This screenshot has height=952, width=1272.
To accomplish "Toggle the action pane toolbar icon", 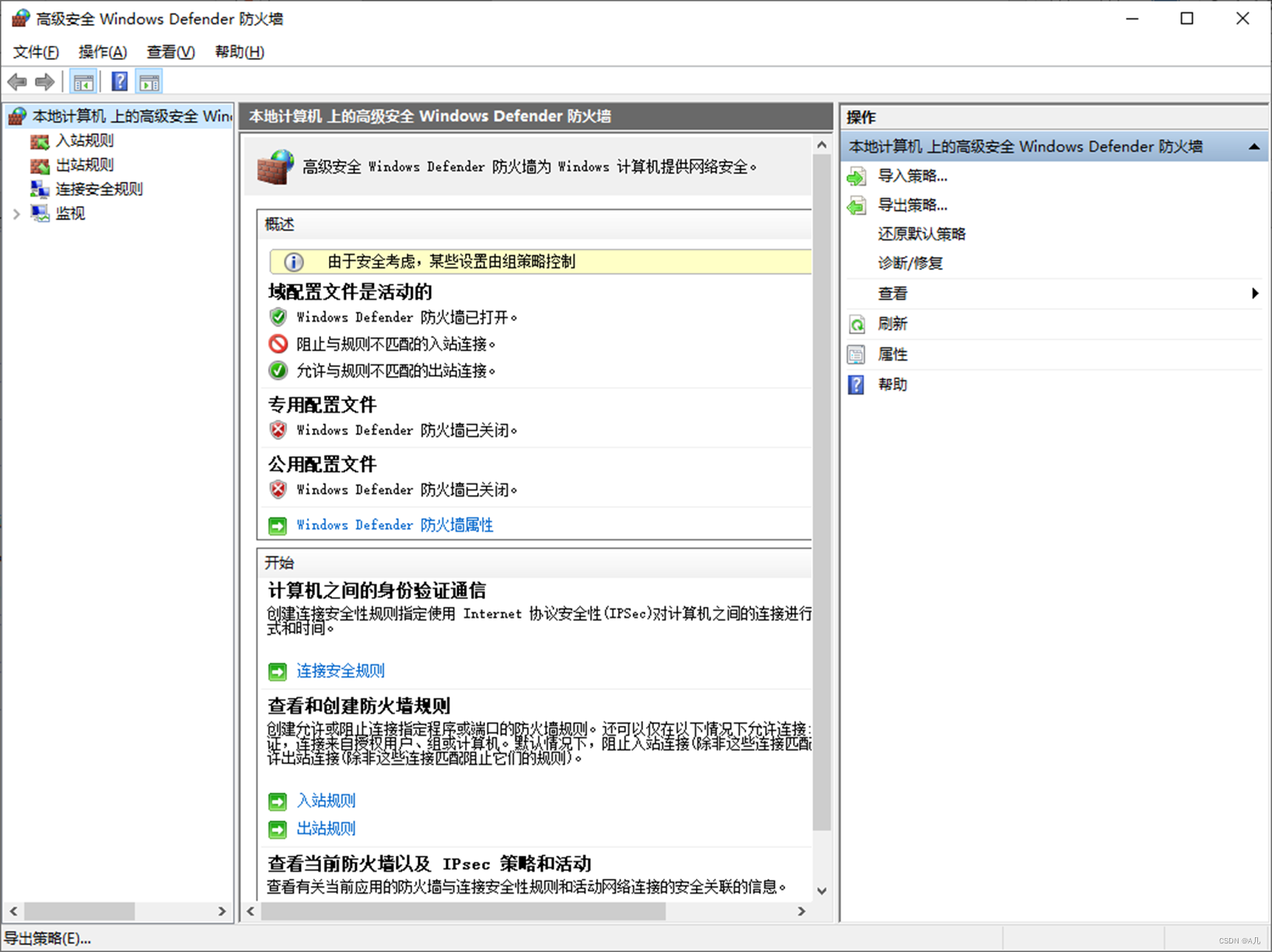I will (x=149, y=82).
